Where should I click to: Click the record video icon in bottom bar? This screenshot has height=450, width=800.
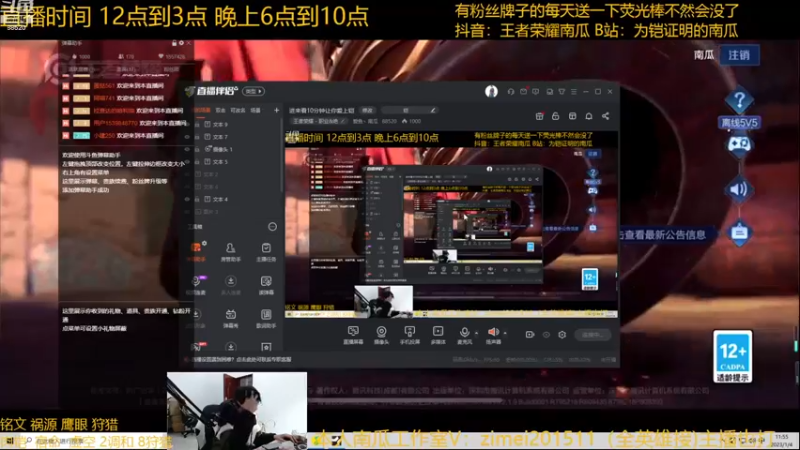[530, 335]
